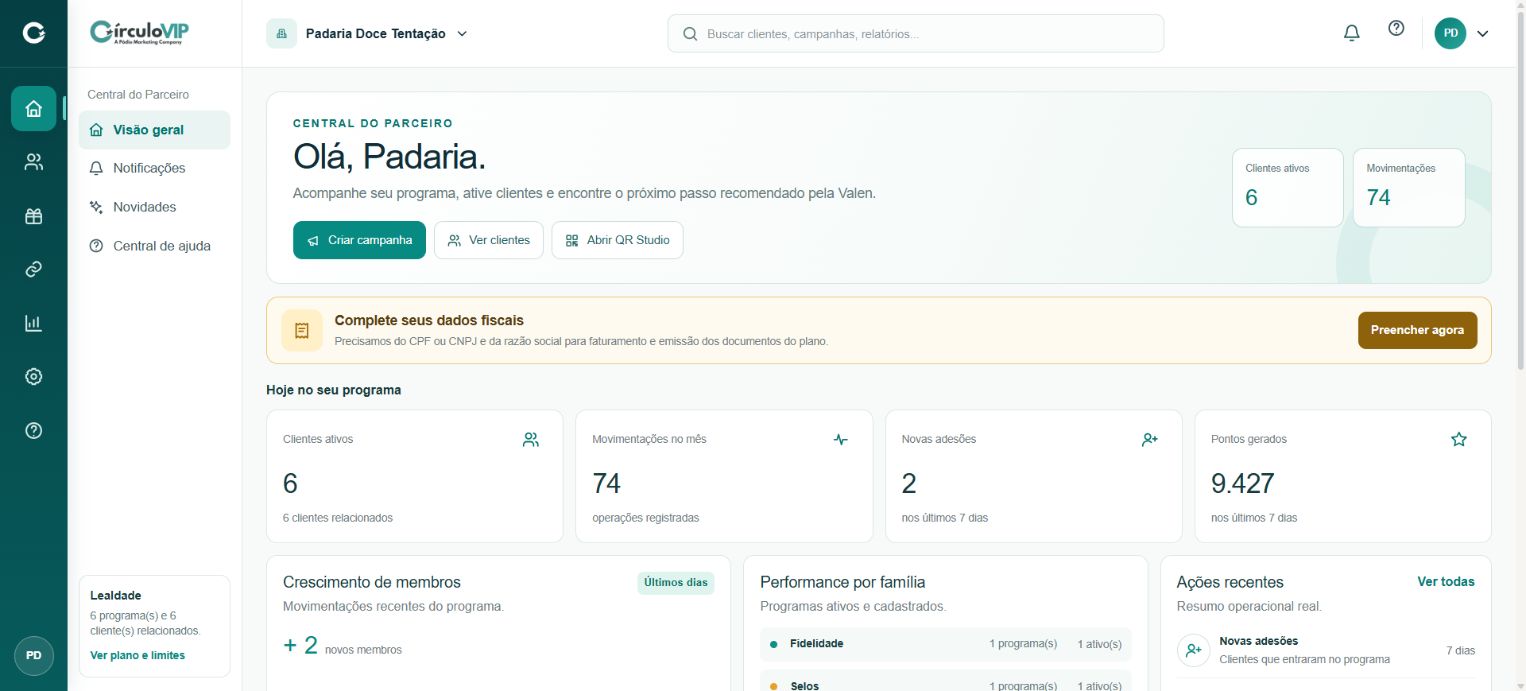Open Central de ajuda in sidebar

(x=154, y=246)
